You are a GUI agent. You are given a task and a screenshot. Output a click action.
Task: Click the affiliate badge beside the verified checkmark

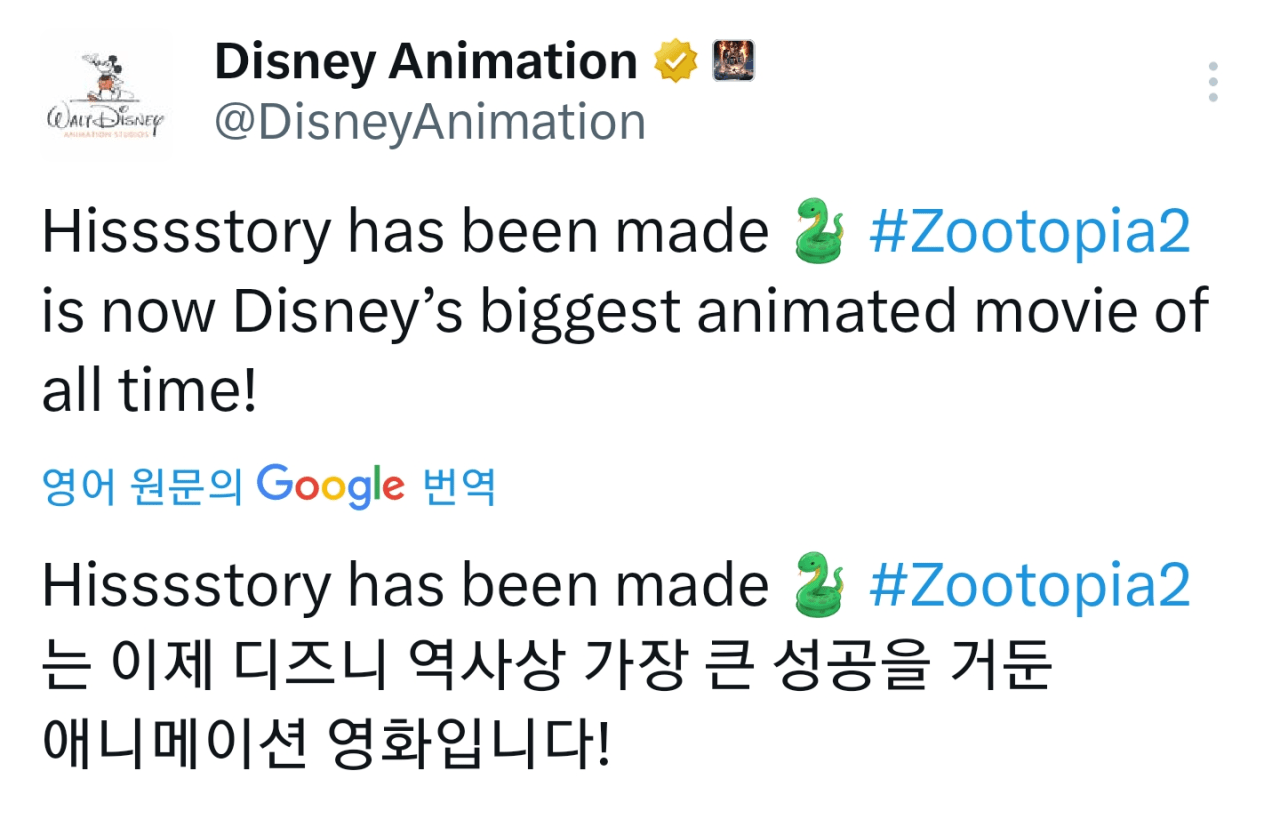pyautogui.click(x=733, y=62)
